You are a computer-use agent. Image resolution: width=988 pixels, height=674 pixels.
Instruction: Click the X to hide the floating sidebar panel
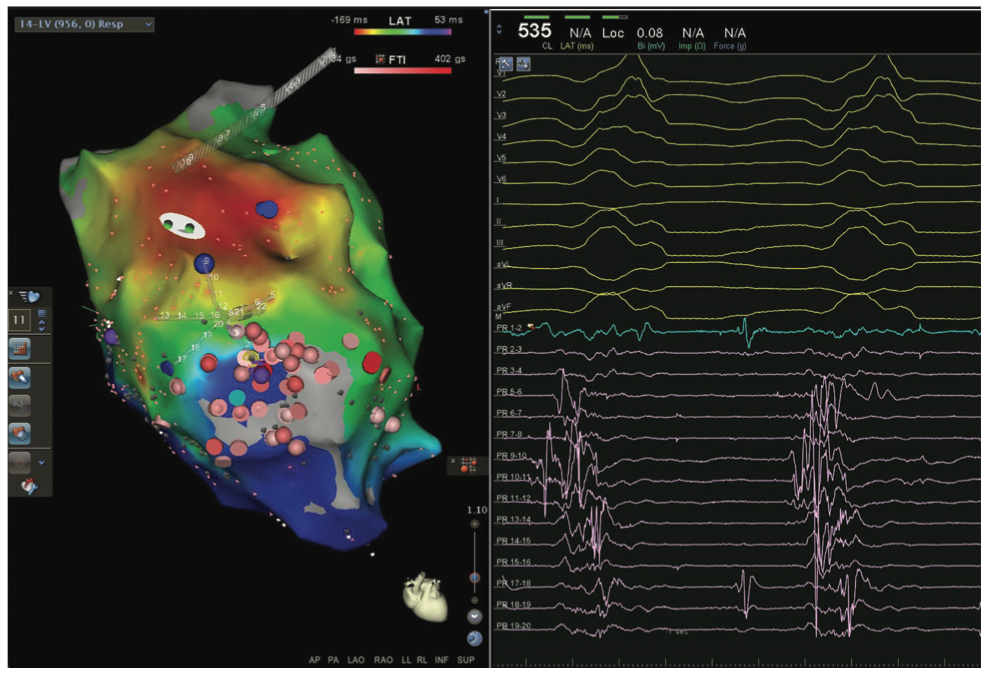tap(10, 294)
